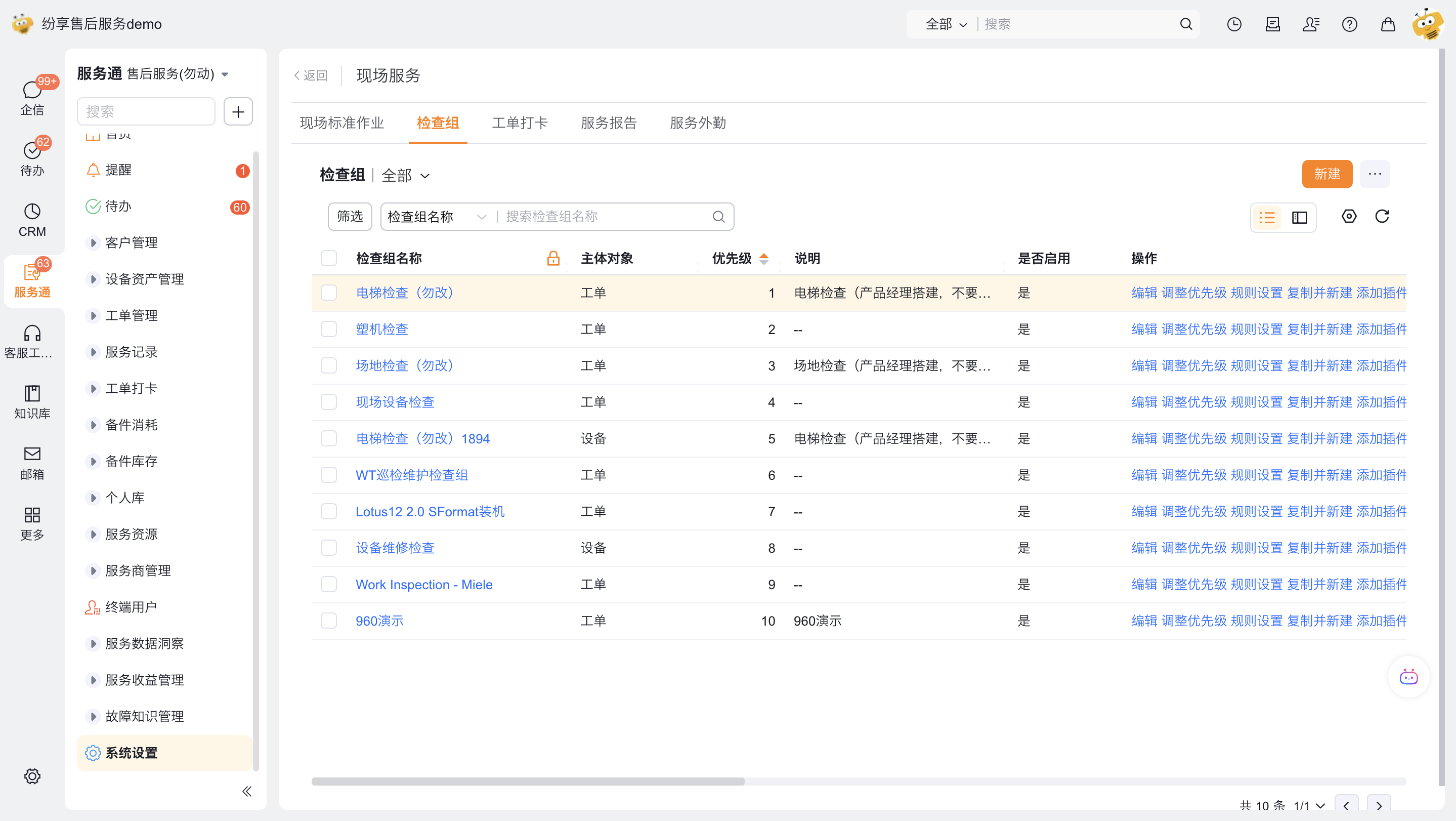This screenshot has height=821, width=1456.
Task: Open the Work Inspection - Miele link
Action: [424, 584]
